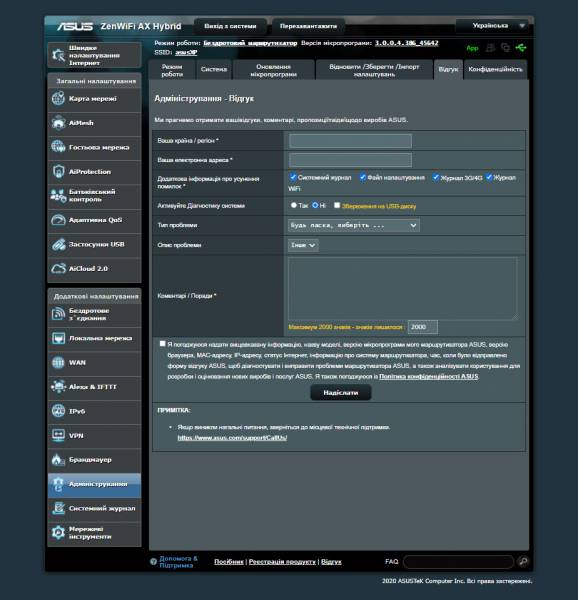Open VPN monitor icon
578x600 pixels.
(58, 435)
